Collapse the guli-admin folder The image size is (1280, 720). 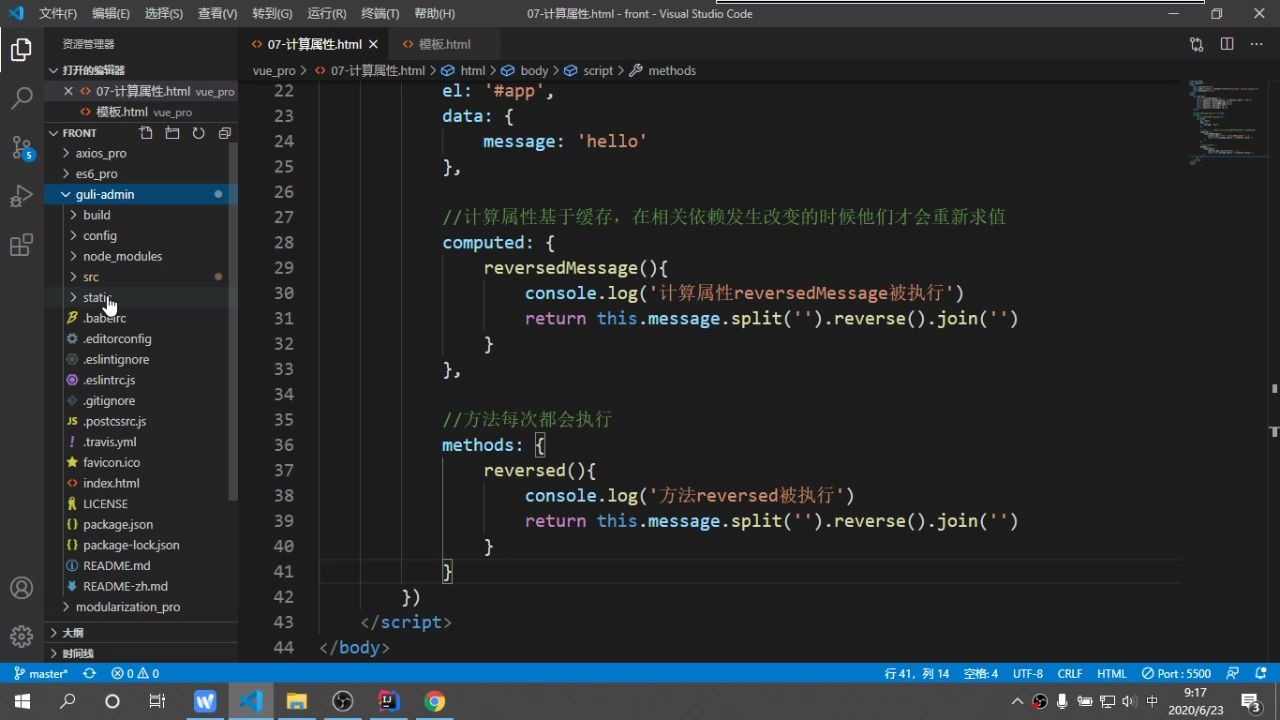(x=104, y=194)
